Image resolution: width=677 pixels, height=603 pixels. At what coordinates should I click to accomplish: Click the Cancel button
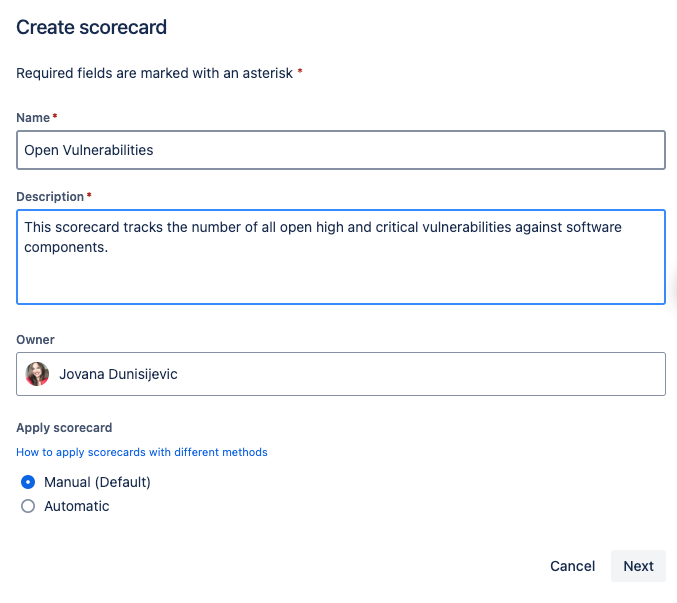(572, 566)
